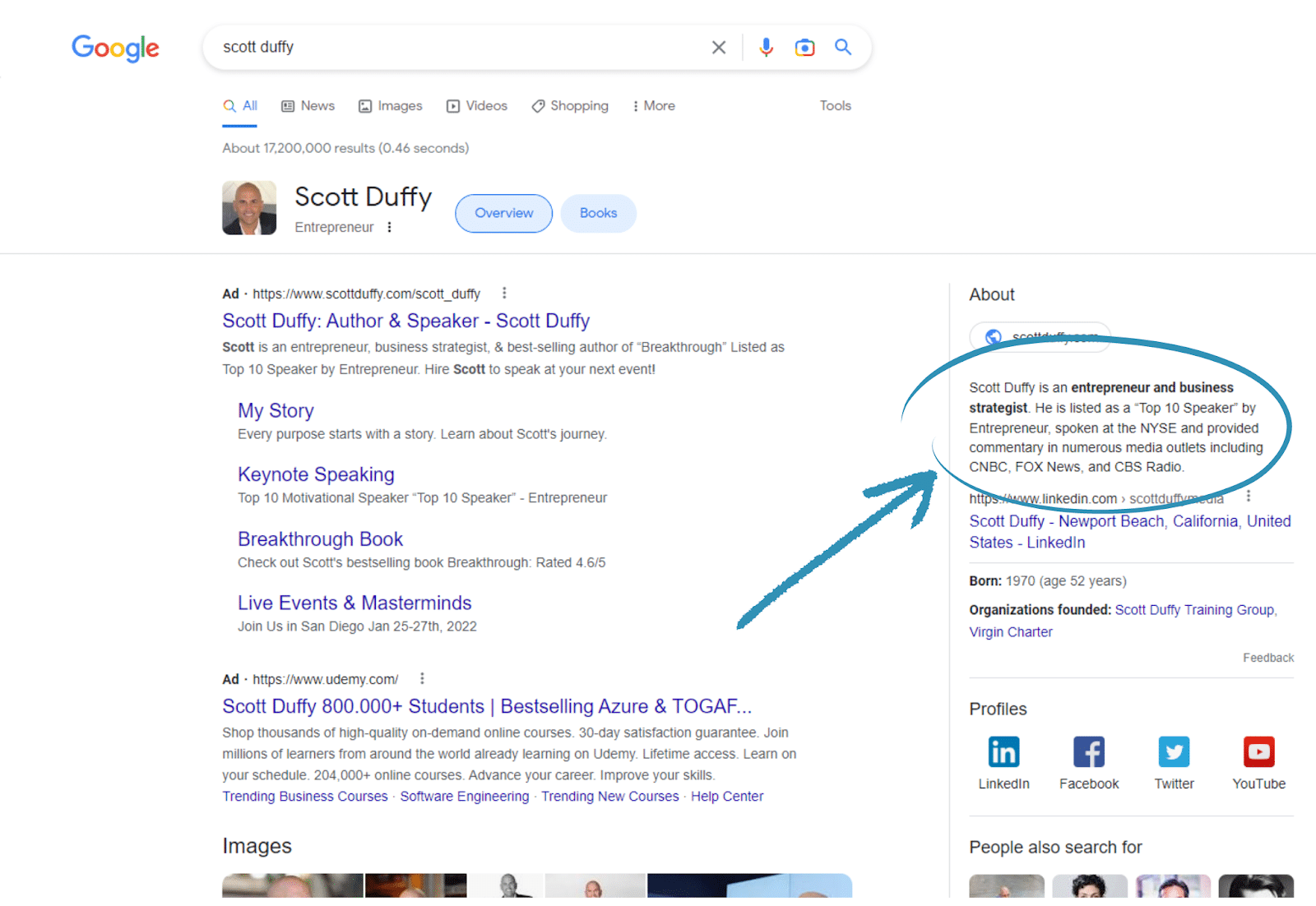Open Live Events & Masterminds sitelink
1316x906 pixels.
point(354,603)
